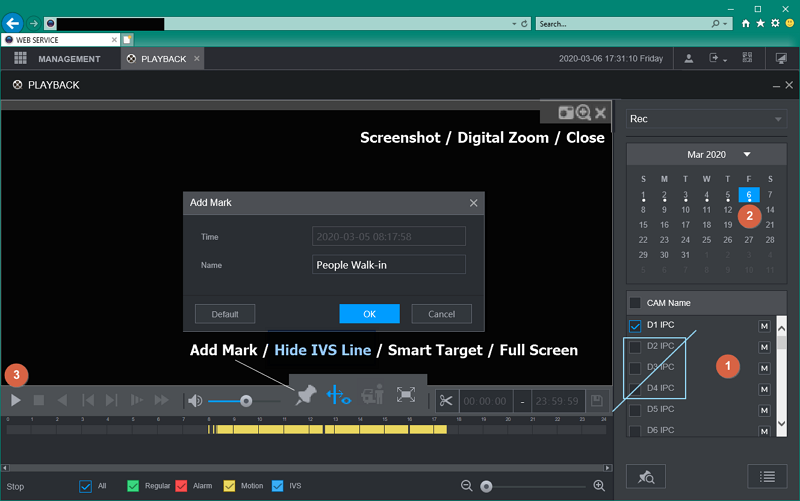This screenshot has width=800, height=501.
Task: Toggle the Motion record type checkbox
Action: click(229, 486)
